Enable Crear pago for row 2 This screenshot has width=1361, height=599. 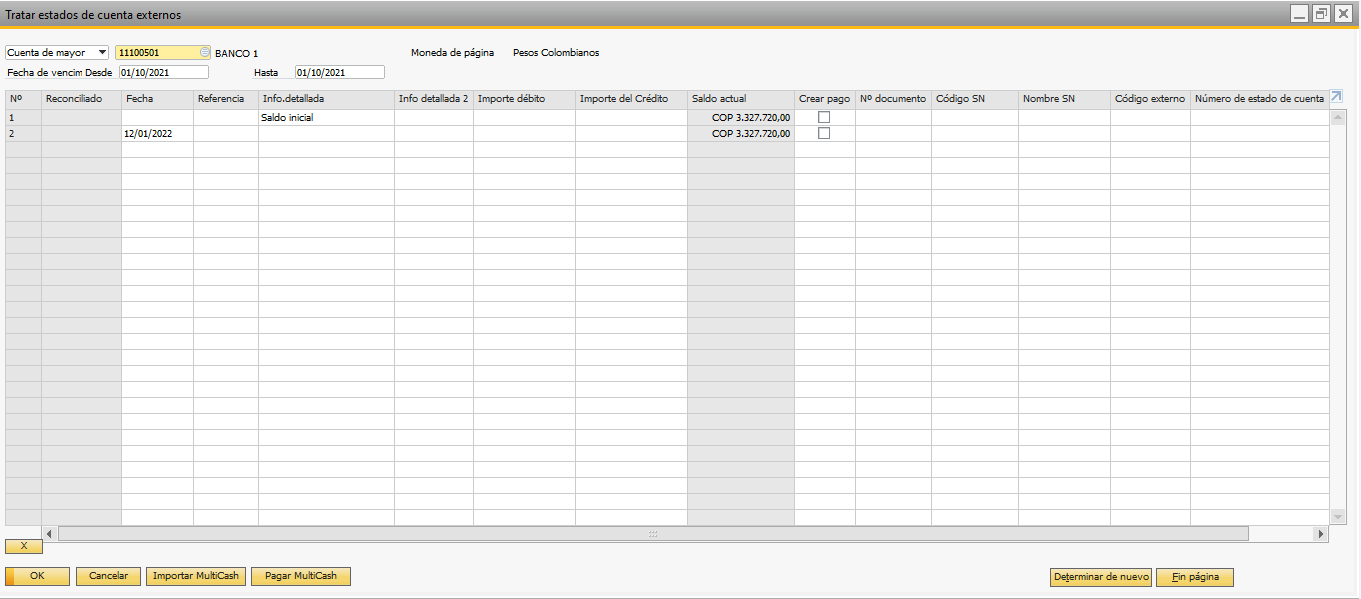pos(823,132)
